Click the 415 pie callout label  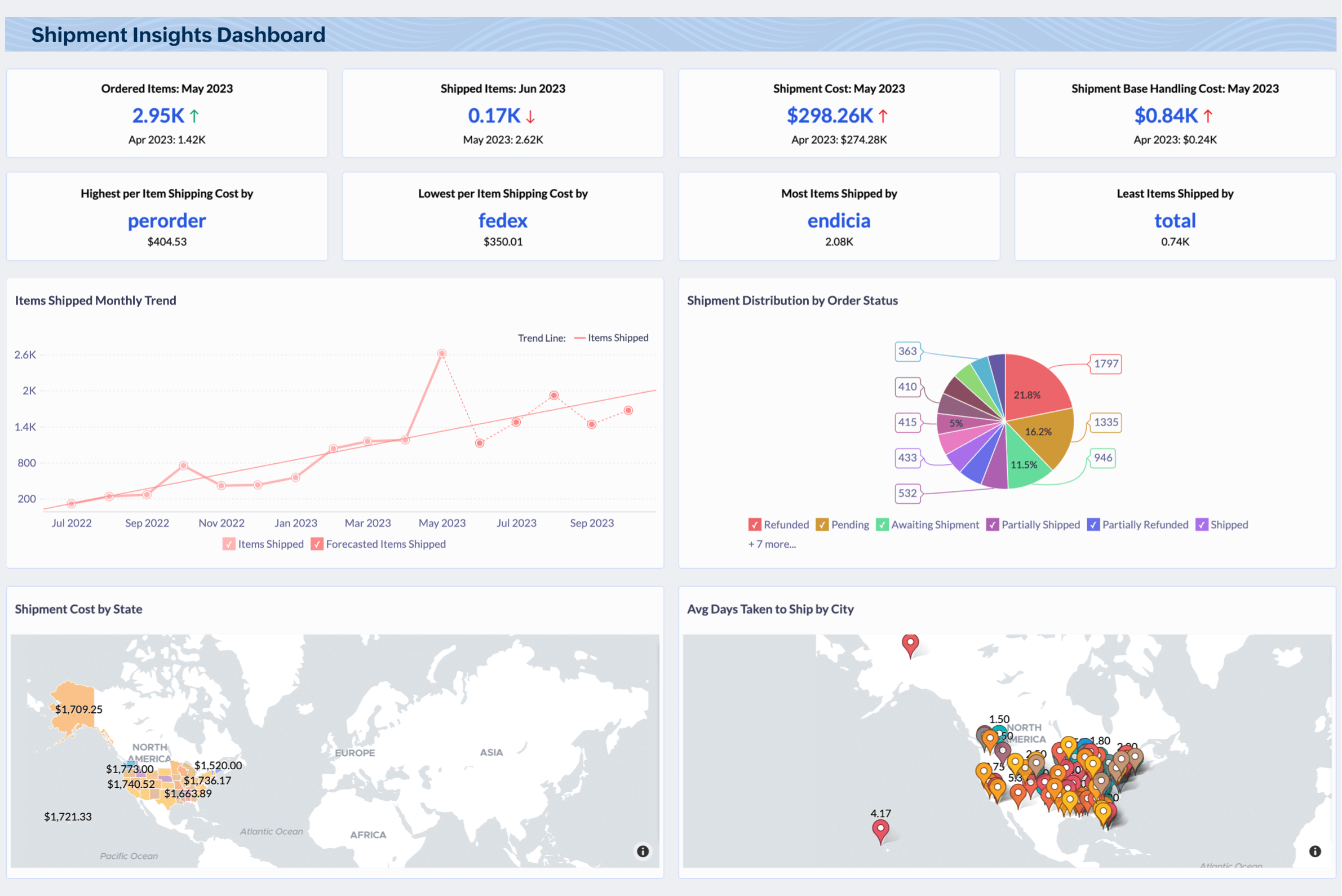tap(907, 422)
